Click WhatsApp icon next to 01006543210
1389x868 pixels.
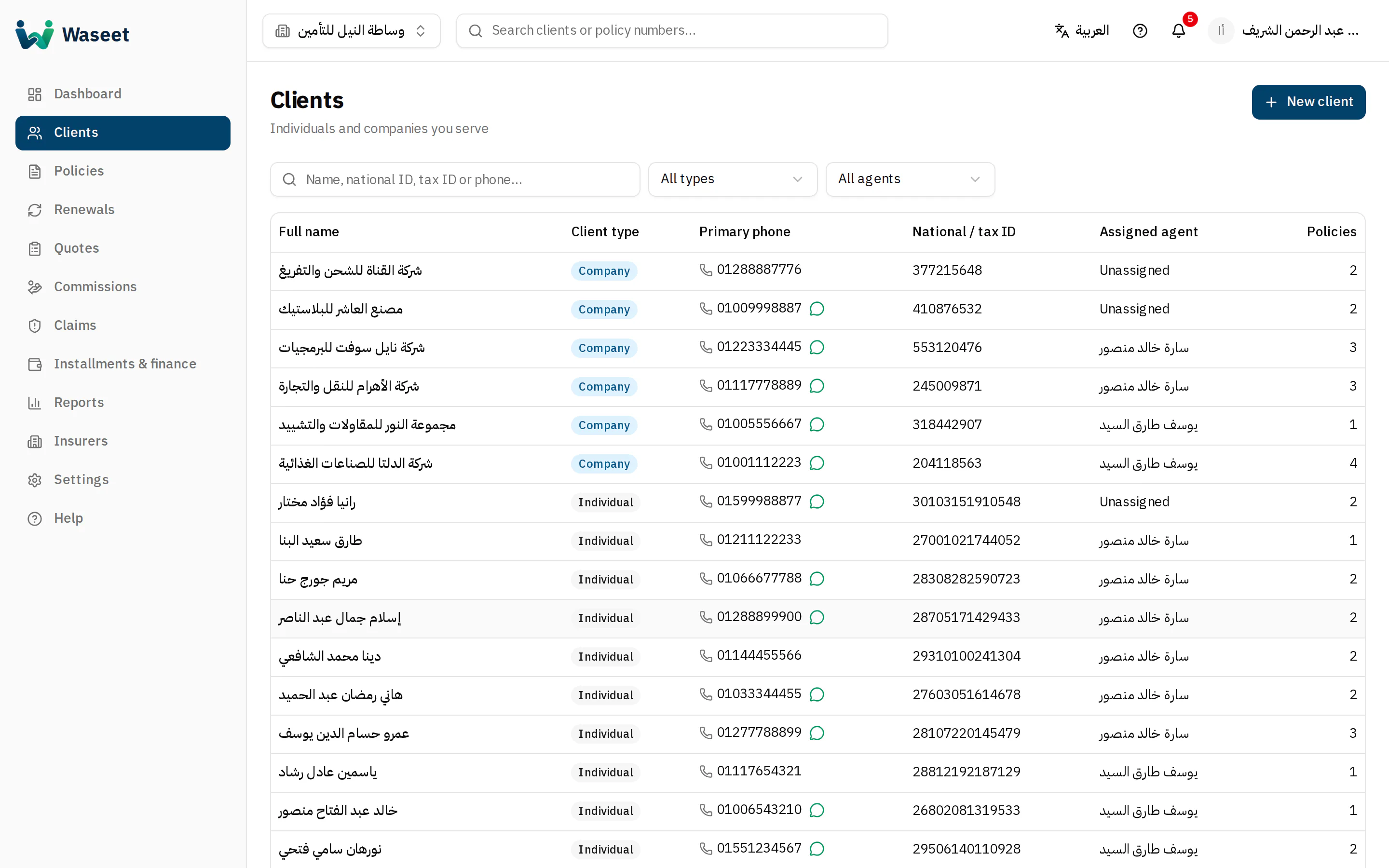[x=817, y=810]
